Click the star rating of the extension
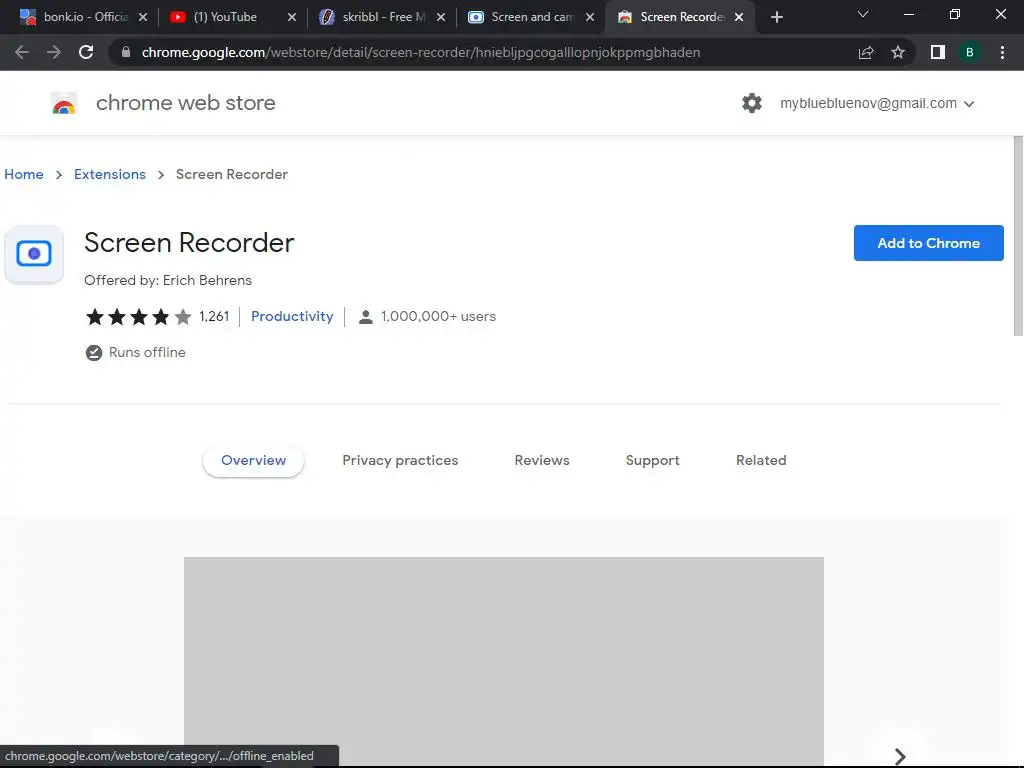The height and width of the screenshot is (768, 1024). [x=138, y=317]
